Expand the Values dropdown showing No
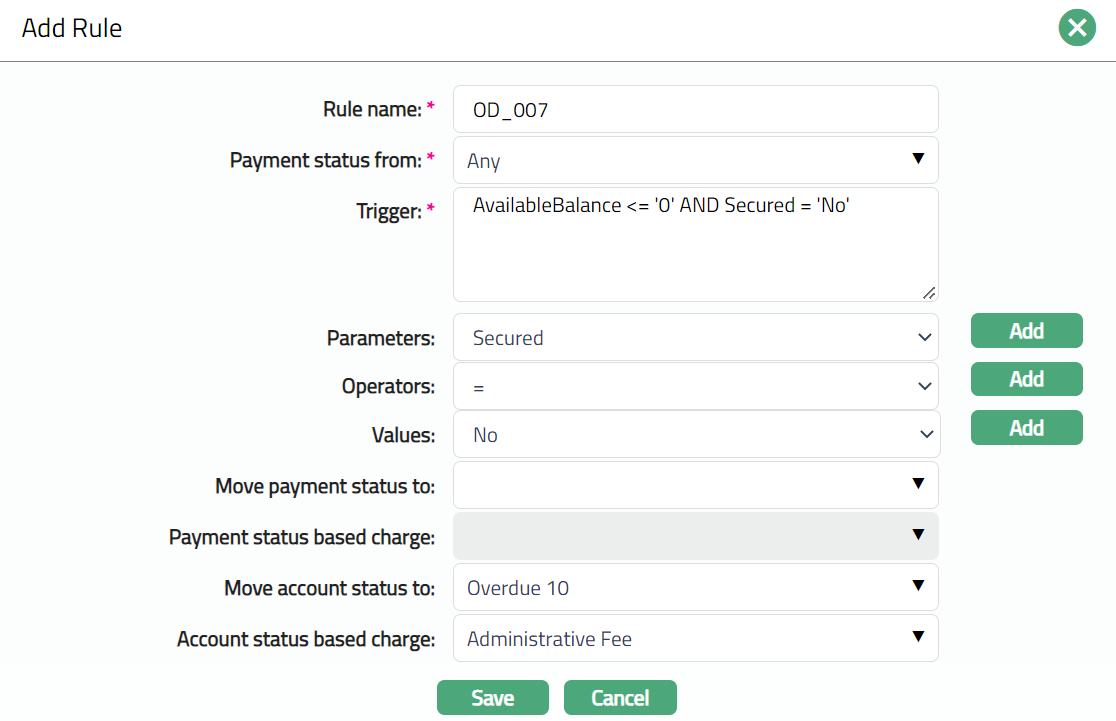The height and width of the screenshot is (721, 1116). click(695, 435)
